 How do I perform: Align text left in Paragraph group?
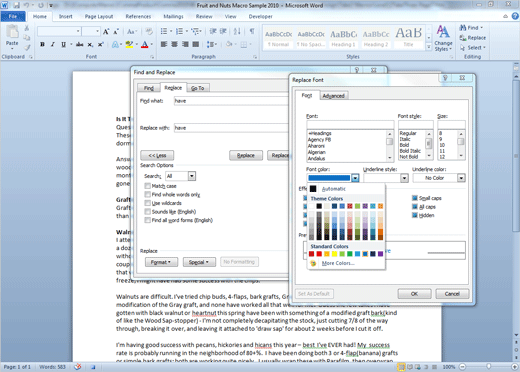click(x=164, y=44)
